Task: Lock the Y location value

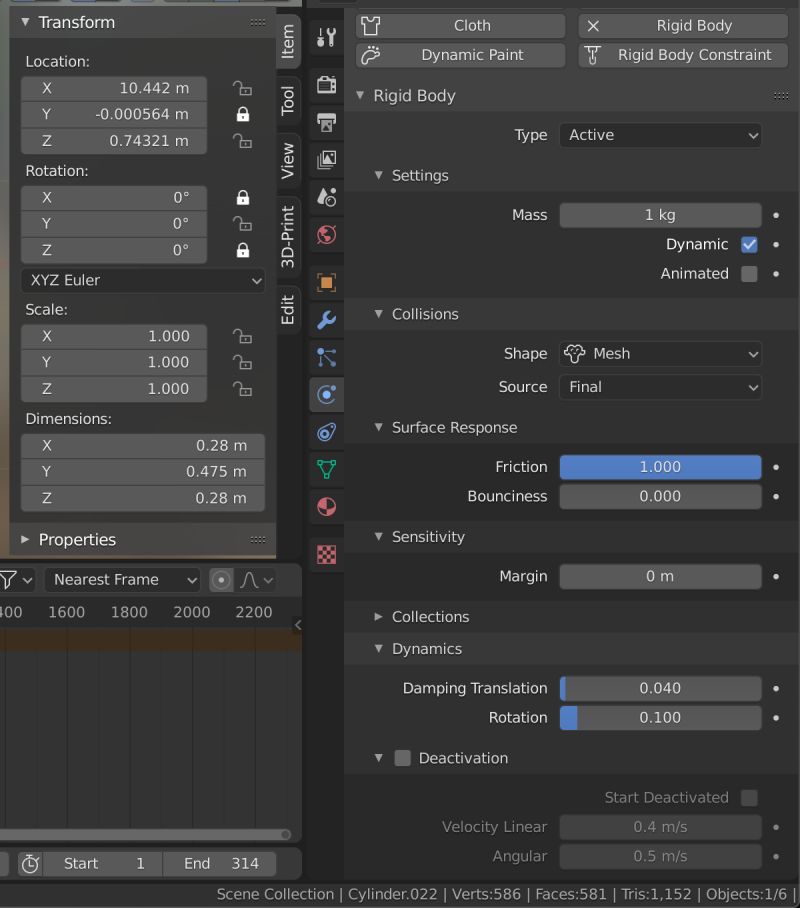Action: 241,114
